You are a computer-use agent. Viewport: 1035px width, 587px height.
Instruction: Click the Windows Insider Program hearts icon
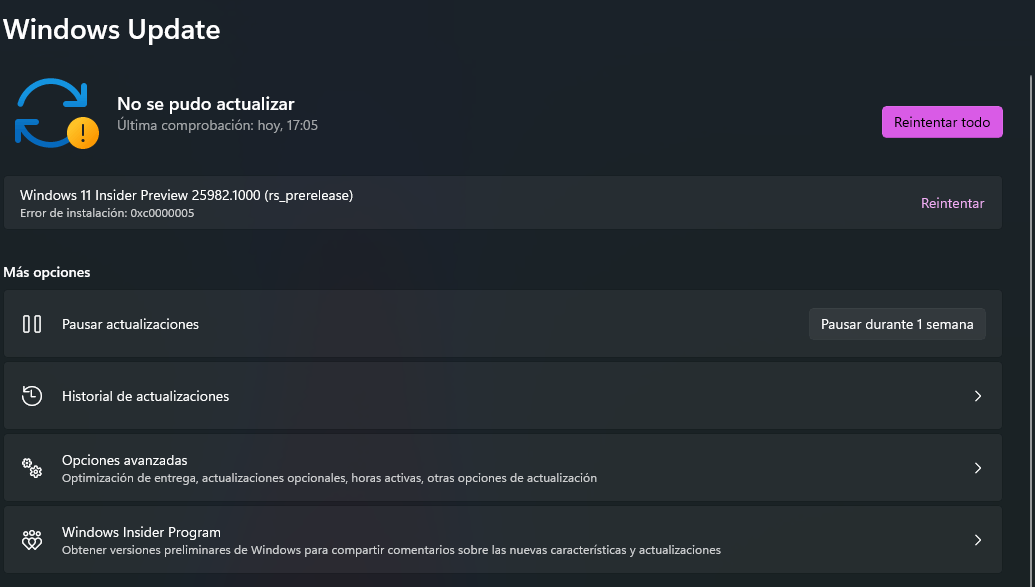pos(32,540)
